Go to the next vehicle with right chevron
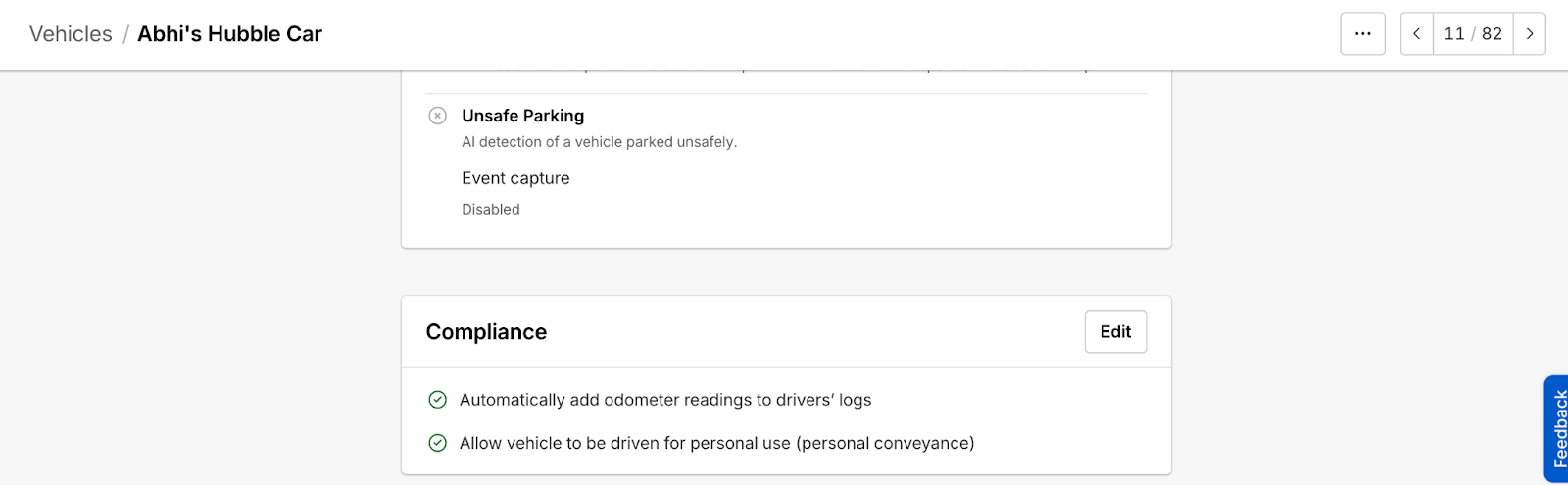Viewport: 1568px width, 485px height. [1530, 33]
